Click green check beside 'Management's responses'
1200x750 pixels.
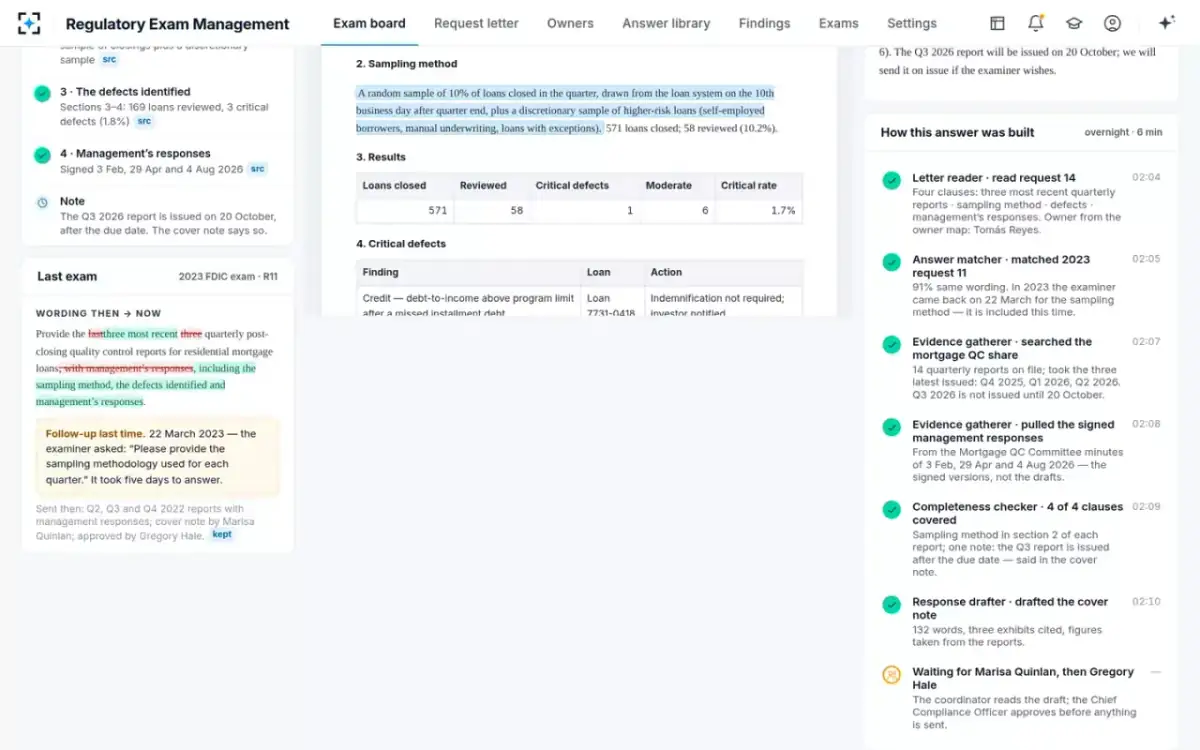[x=42, y=155]
